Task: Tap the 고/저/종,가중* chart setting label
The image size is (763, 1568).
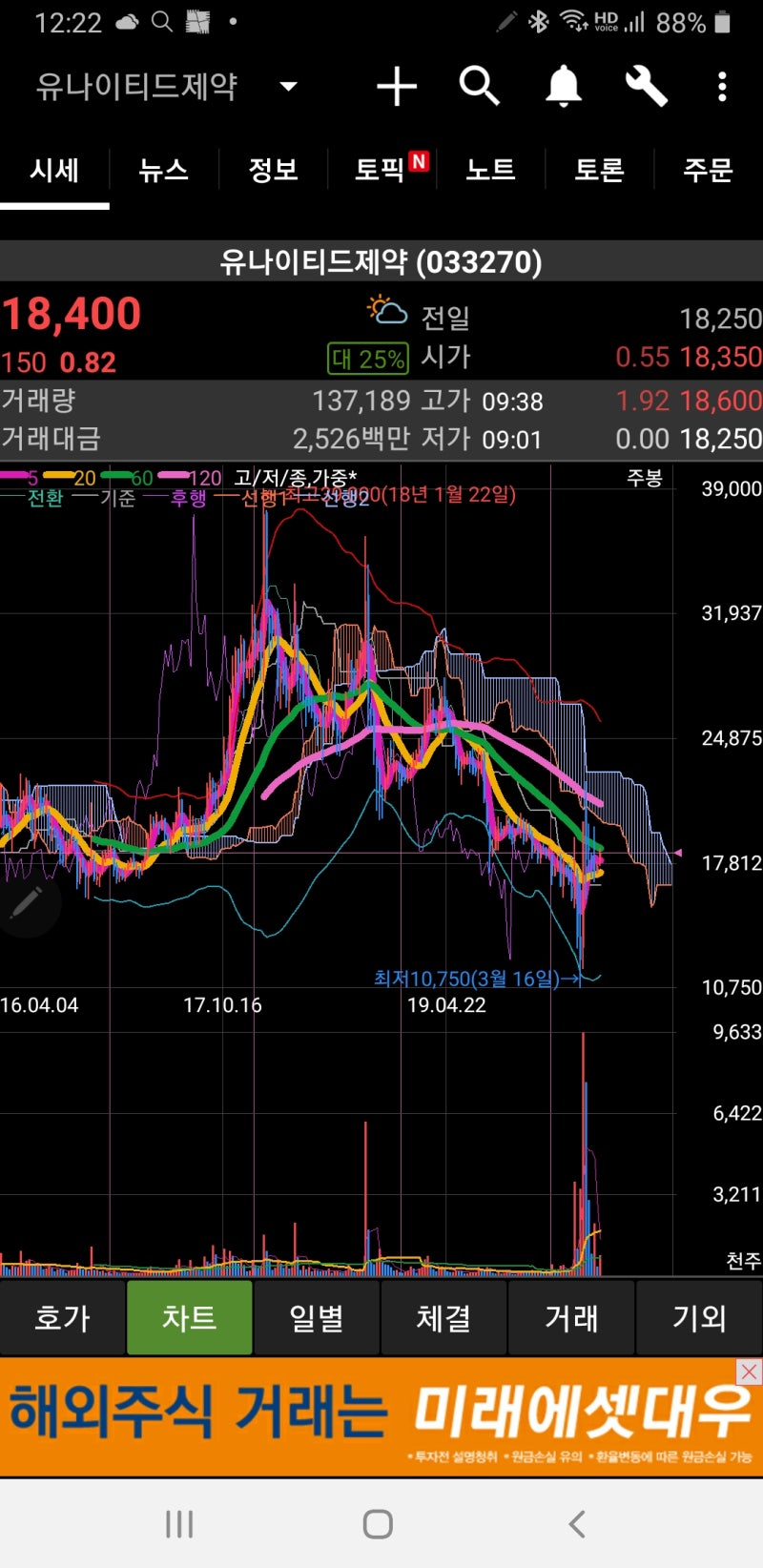Action: pos(296,477)
